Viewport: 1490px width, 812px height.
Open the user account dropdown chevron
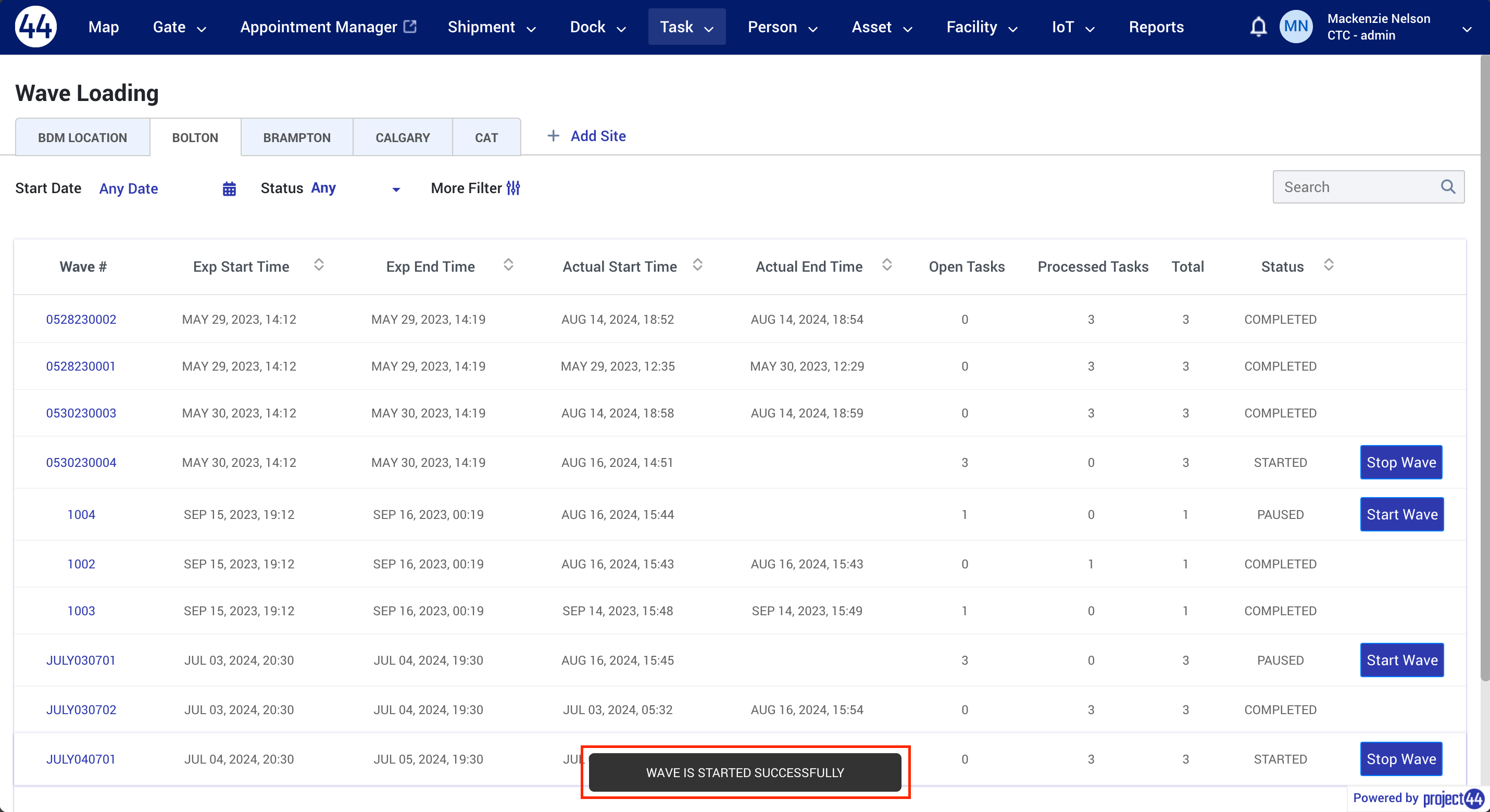[x=1466, y=29]
